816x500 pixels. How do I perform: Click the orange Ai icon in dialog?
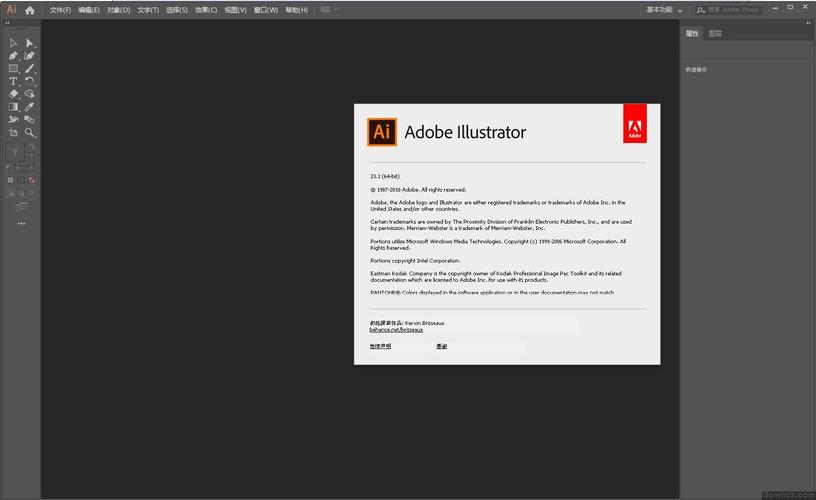click(382, 132)
